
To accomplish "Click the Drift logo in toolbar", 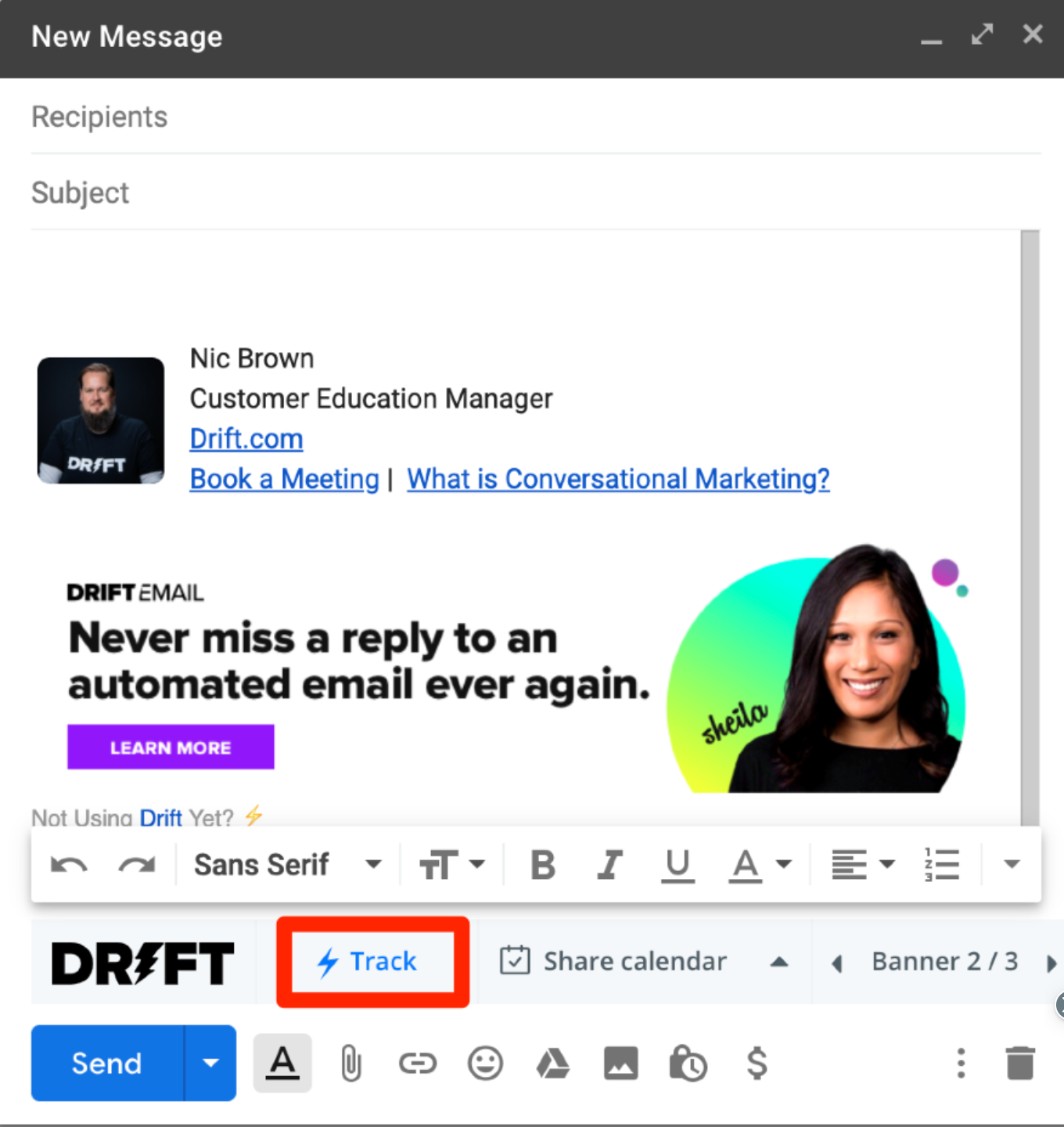I will (x=142, y=963).
